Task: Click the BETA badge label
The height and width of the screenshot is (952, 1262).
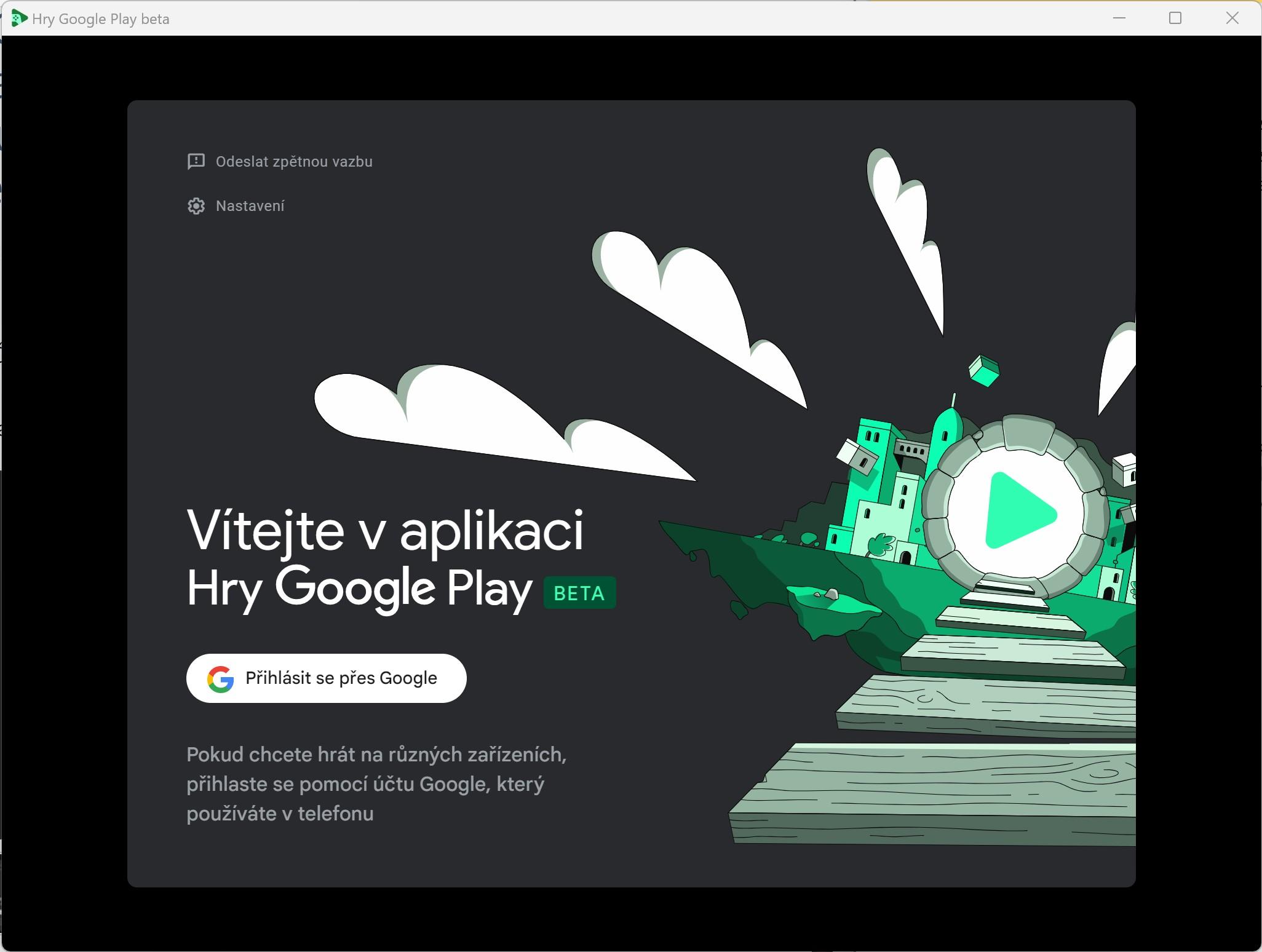Action: pyautogui.click(x=579, y=593)
